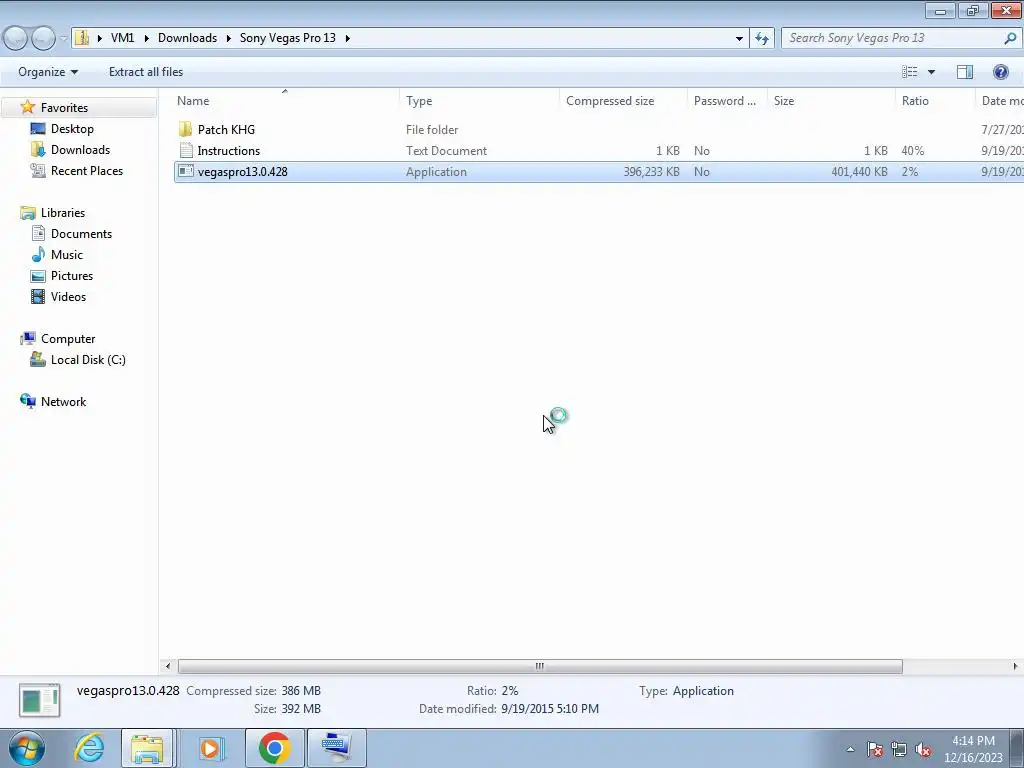The width and height of the screenshot is (1024, 768).
Task: Go to Desktop in the sidebar
Action: 72,129
